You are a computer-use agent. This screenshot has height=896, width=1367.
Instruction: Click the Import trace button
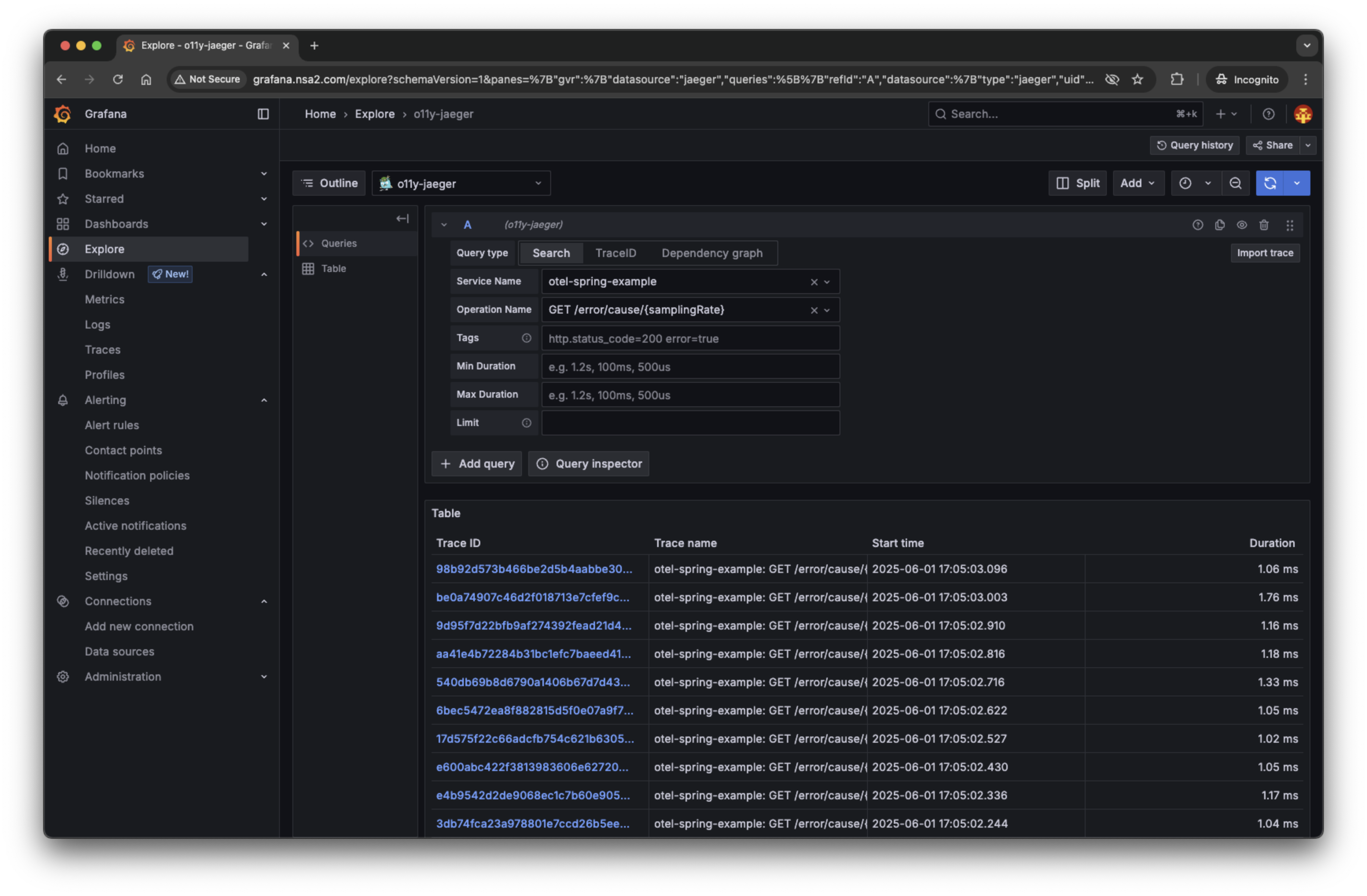(x=1265, y=253)
